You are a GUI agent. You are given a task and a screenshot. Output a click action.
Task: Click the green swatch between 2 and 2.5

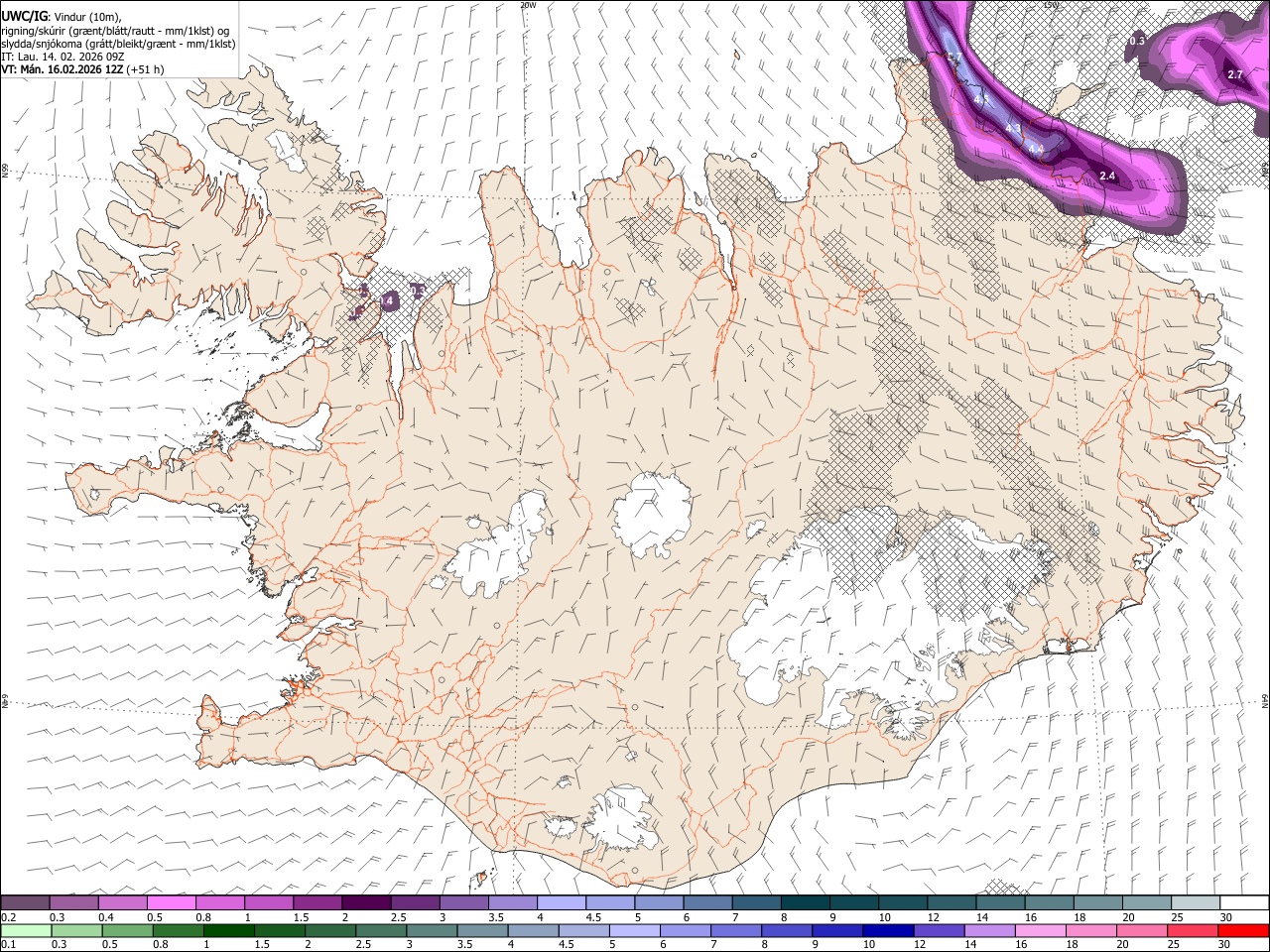(330, 930)
